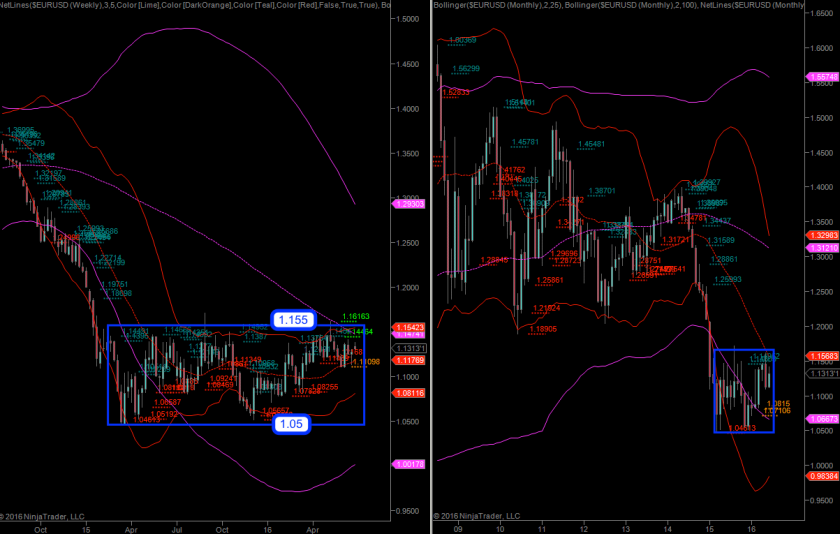The width and height of the screenshot is (840, 534).
Task: Click the Jul label on weekly time axis
Action: pyautogui.click(x=177, y=530)
